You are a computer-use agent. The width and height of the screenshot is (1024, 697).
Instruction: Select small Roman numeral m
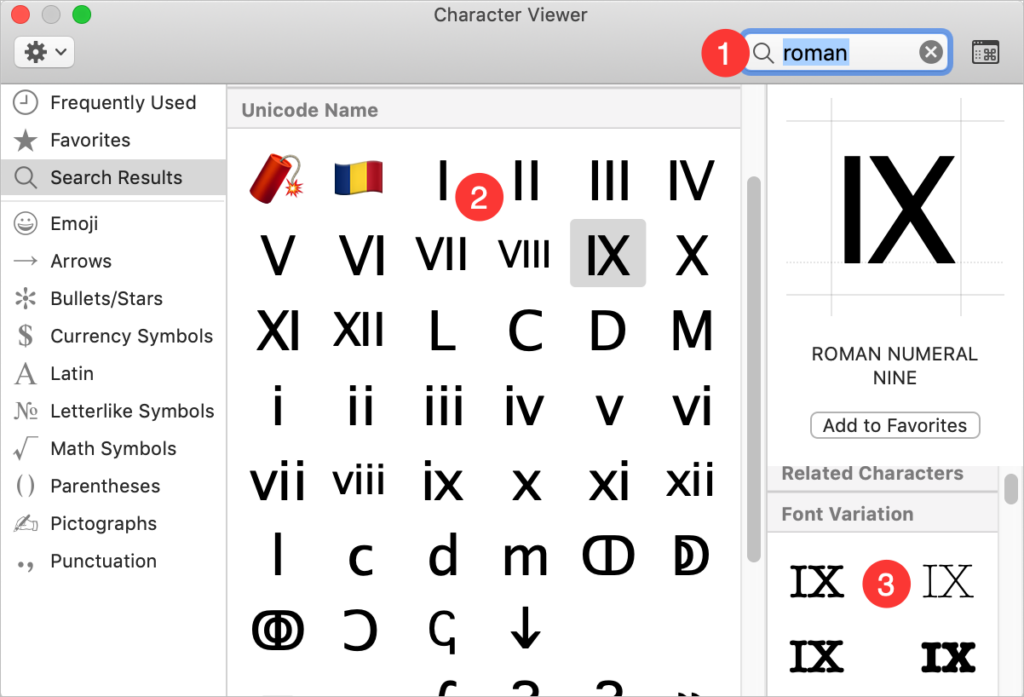click(525, 557)
